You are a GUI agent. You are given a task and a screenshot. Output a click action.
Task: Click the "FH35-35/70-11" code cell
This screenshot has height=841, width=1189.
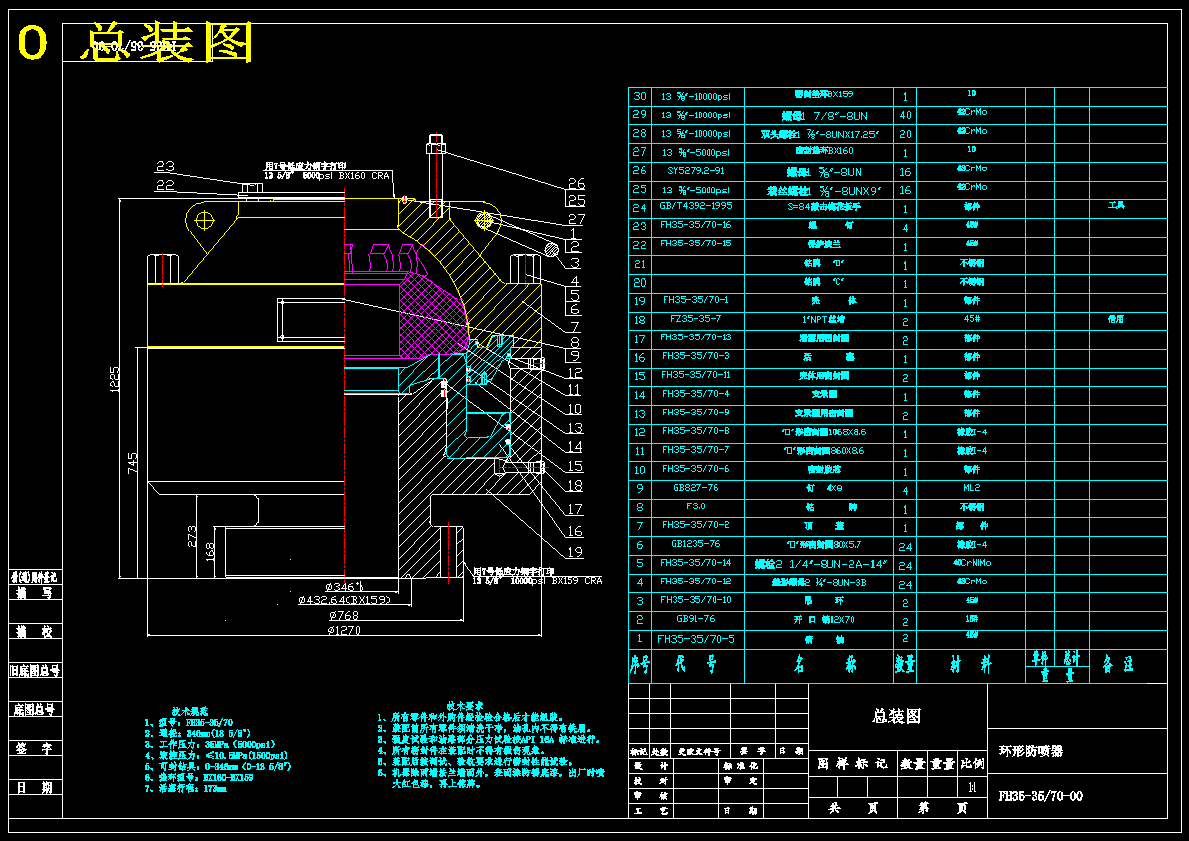tap(696, 375)
